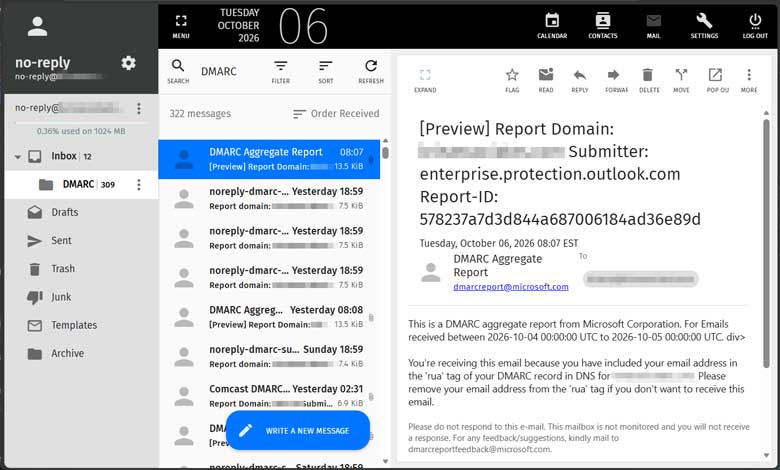Open the Contacts icon
780x470 pixels.
point(602,26)
